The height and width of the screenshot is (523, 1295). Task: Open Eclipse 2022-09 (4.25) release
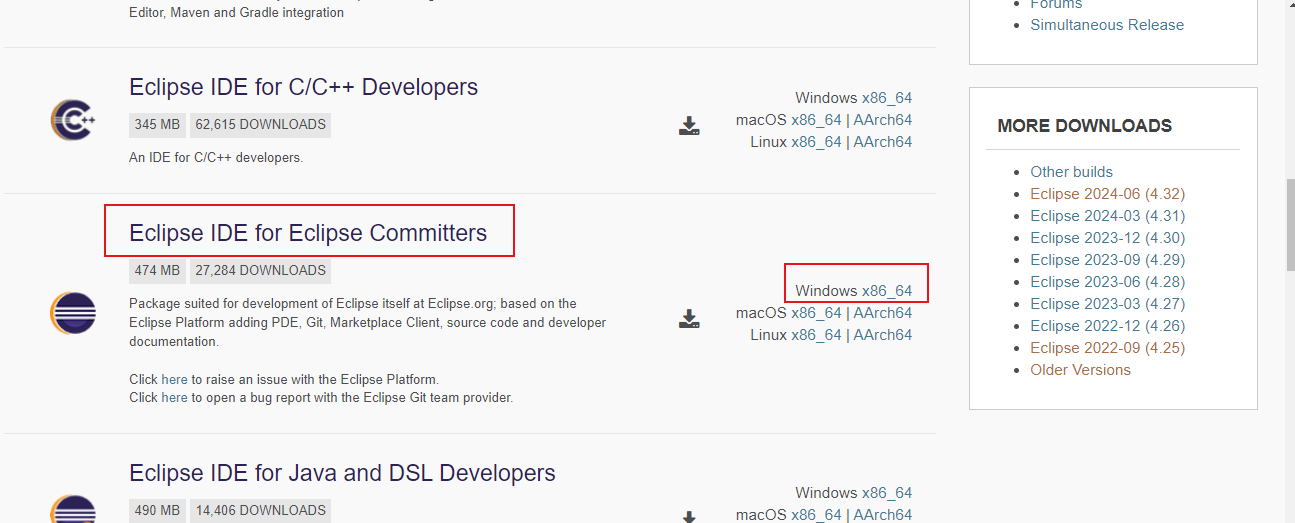(1107, 348)
